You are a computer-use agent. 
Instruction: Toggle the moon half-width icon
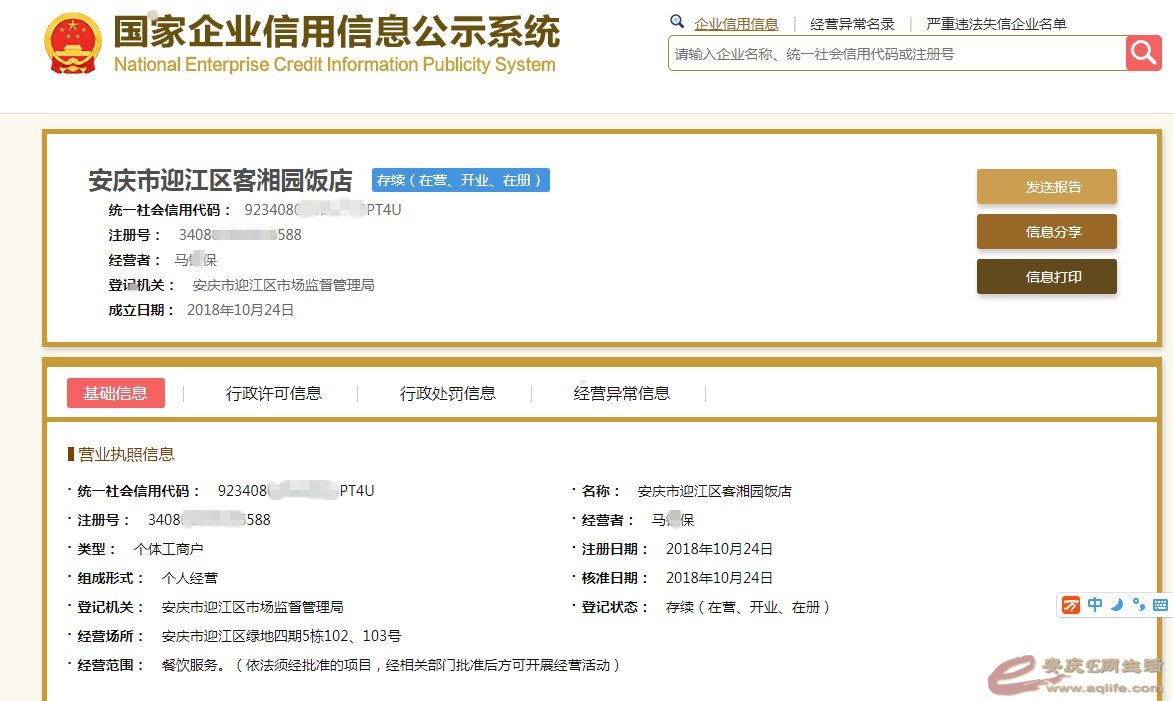click(1117, 605)
